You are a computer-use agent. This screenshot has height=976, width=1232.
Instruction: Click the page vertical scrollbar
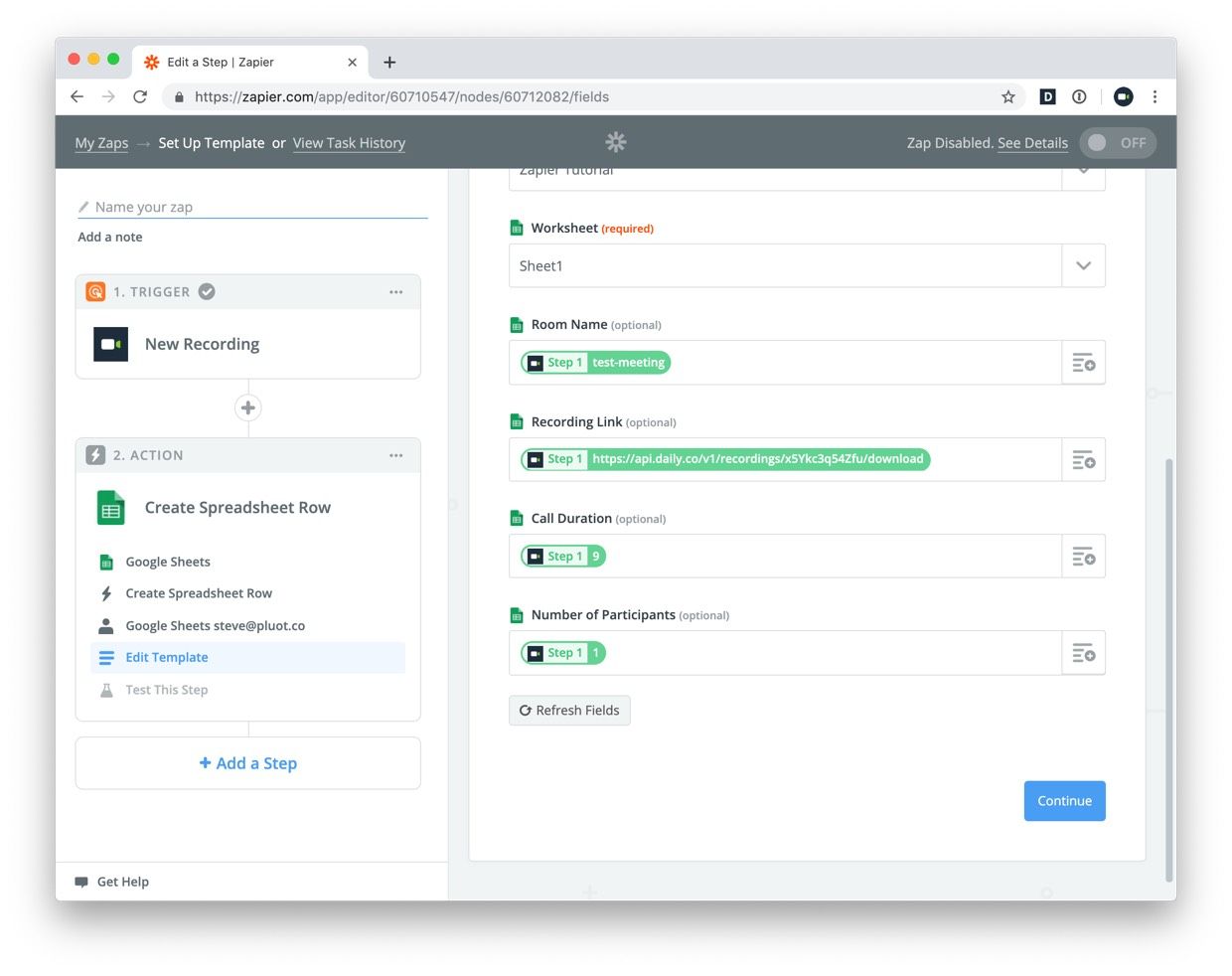pos(1169,668)
